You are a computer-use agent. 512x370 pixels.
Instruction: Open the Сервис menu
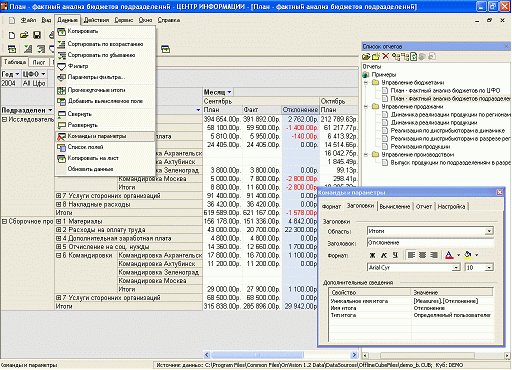124,20
